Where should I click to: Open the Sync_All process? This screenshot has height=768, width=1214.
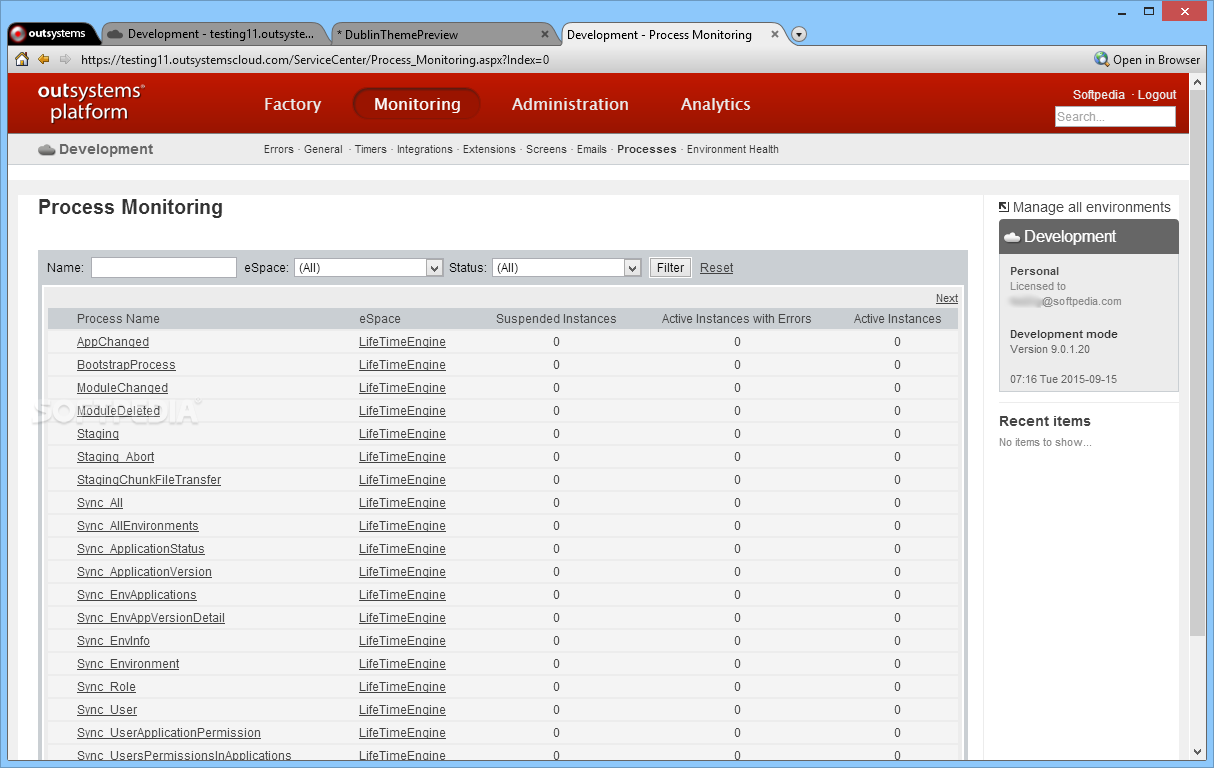tap(100, 503)
